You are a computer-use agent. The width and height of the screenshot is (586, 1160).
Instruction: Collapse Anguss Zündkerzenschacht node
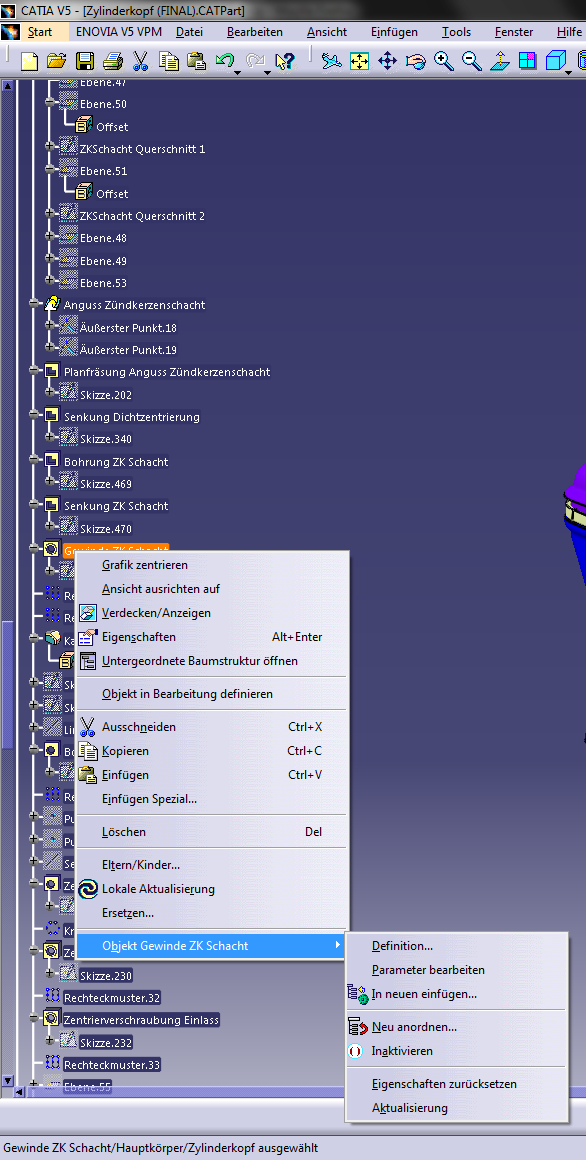tap(34, 303)
